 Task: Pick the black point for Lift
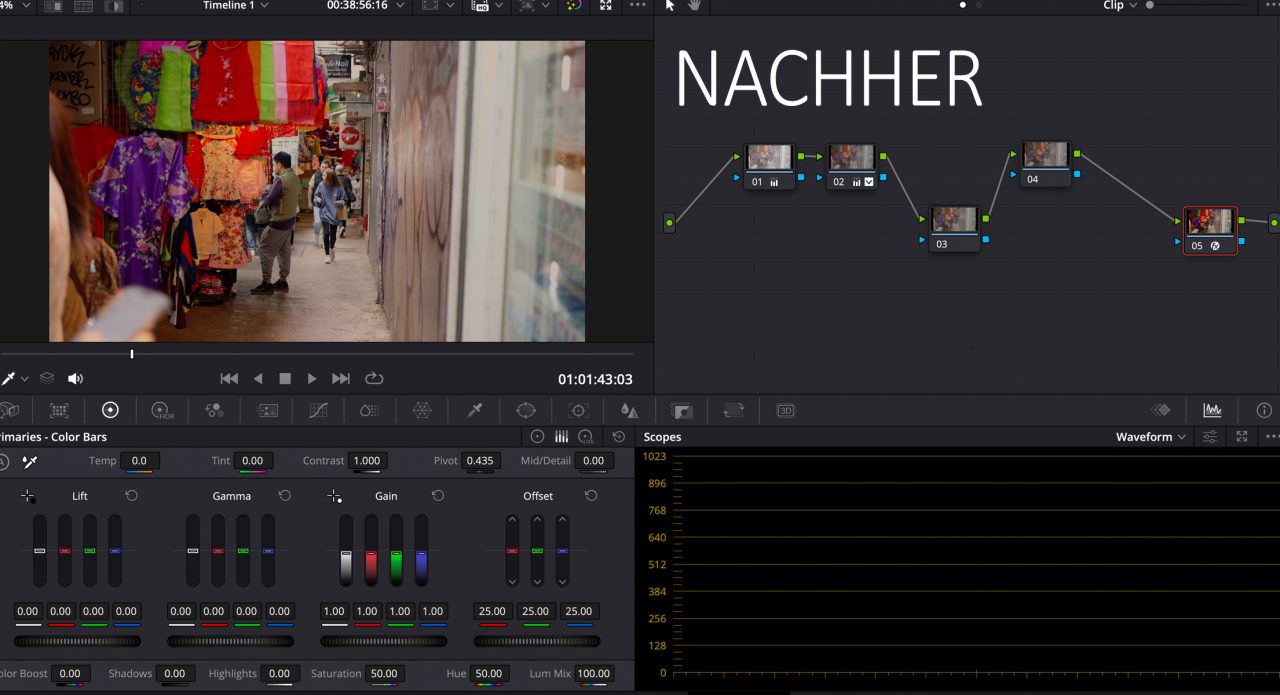coord(28,496)
